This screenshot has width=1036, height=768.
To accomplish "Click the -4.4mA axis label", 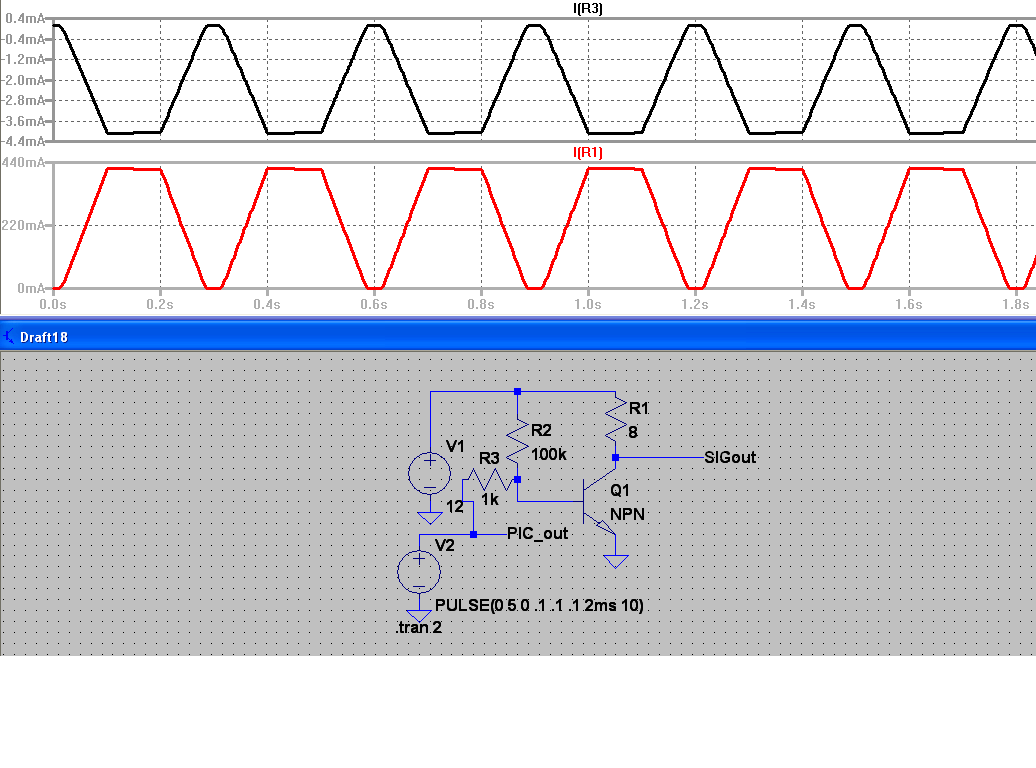I will (23, 141).
